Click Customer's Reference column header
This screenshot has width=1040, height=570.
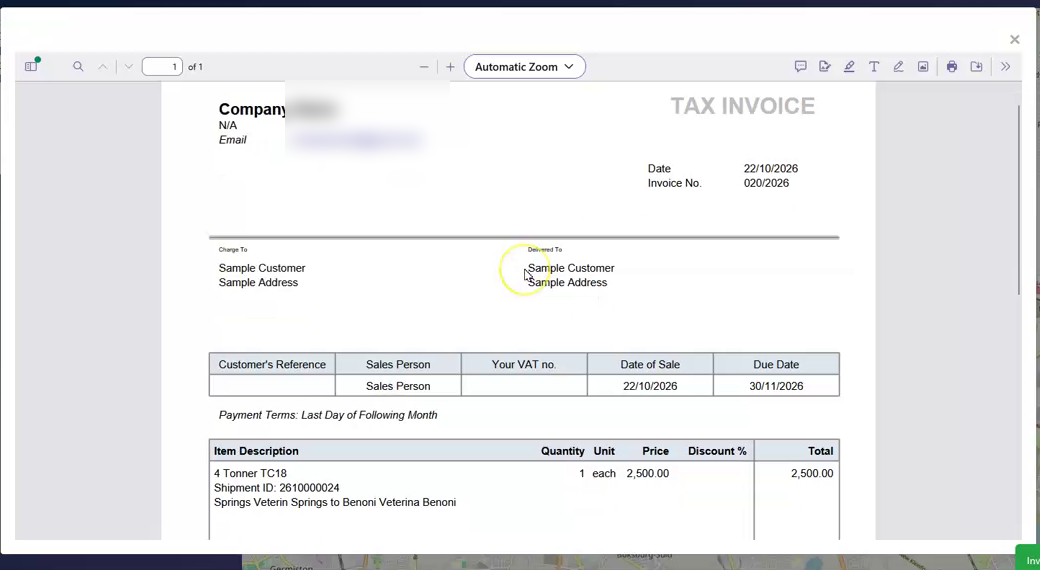(x=272, y=364)
